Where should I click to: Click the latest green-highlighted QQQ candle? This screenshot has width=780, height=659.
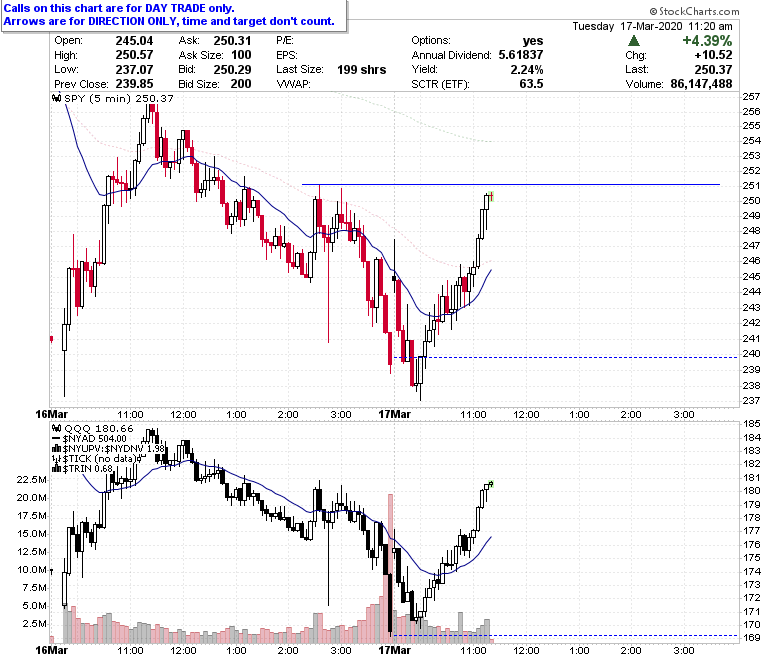coord(491,483)
